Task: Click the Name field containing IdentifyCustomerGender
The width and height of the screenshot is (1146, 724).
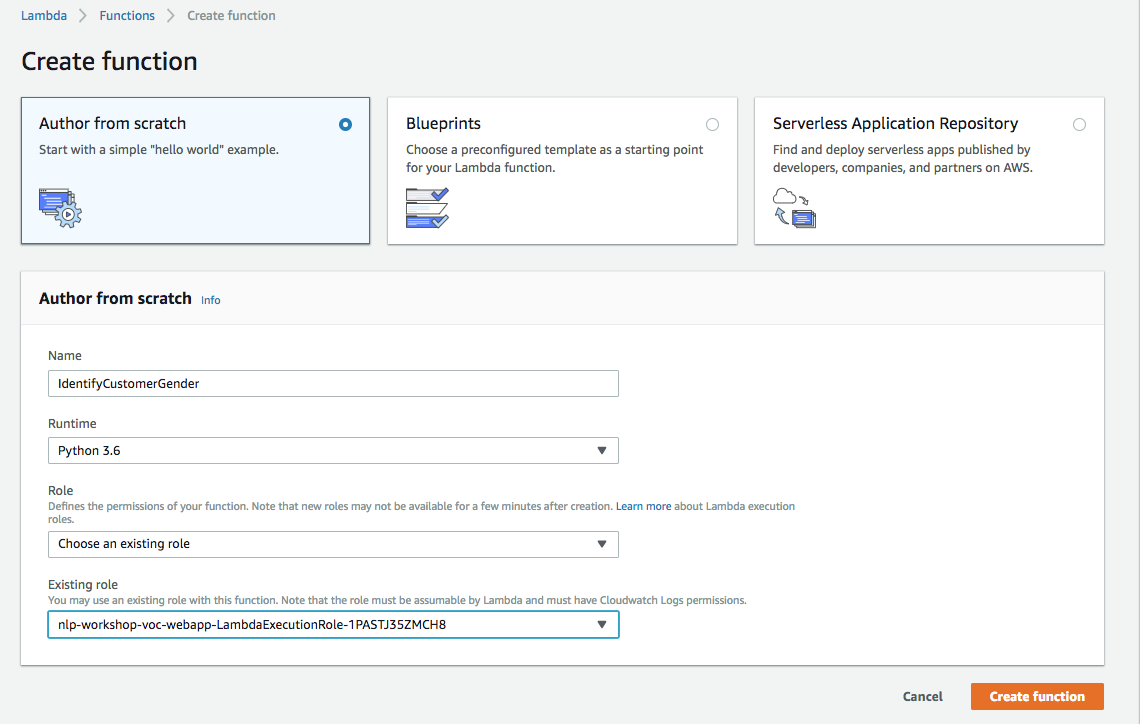Action: point(333,384)
